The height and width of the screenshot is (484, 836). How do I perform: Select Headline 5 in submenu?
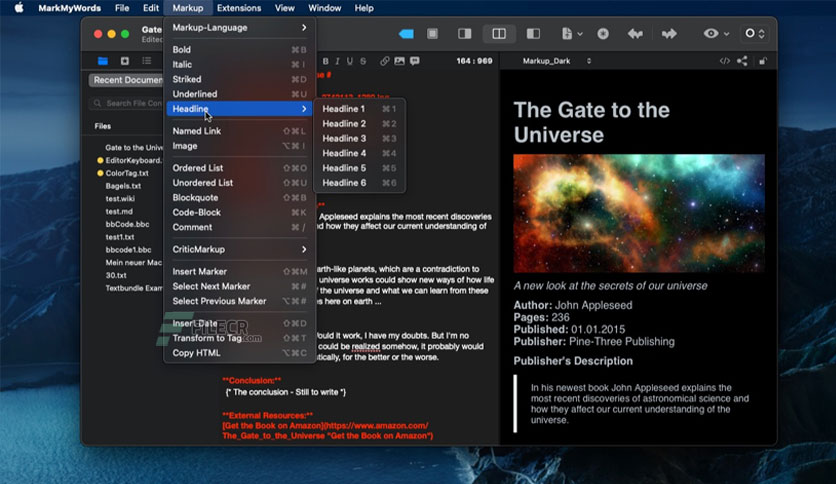tap(359, 168)
